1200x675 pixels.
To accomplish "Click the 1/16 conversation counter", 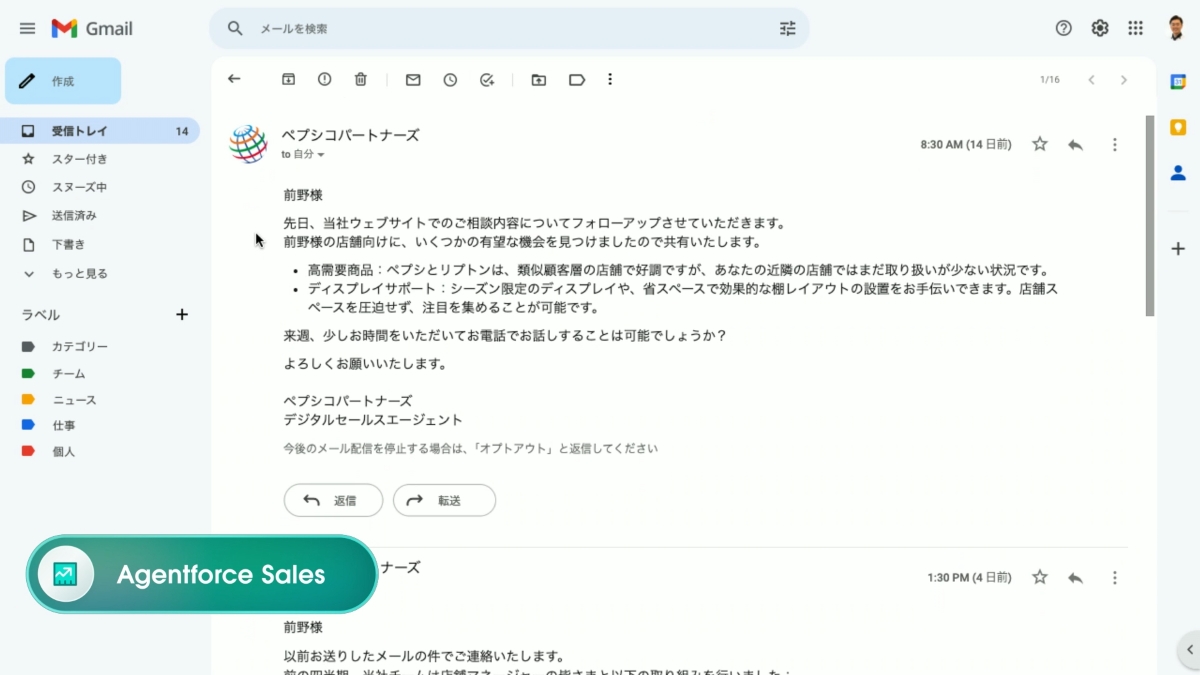I will point(1050,80).
